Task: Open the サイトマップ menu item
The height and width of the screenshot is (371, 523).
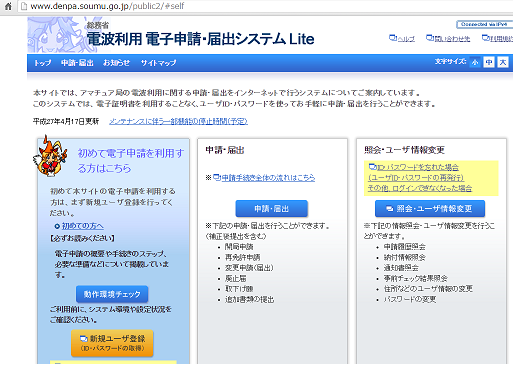Action: pyautogui.click(x=158, y=63)
